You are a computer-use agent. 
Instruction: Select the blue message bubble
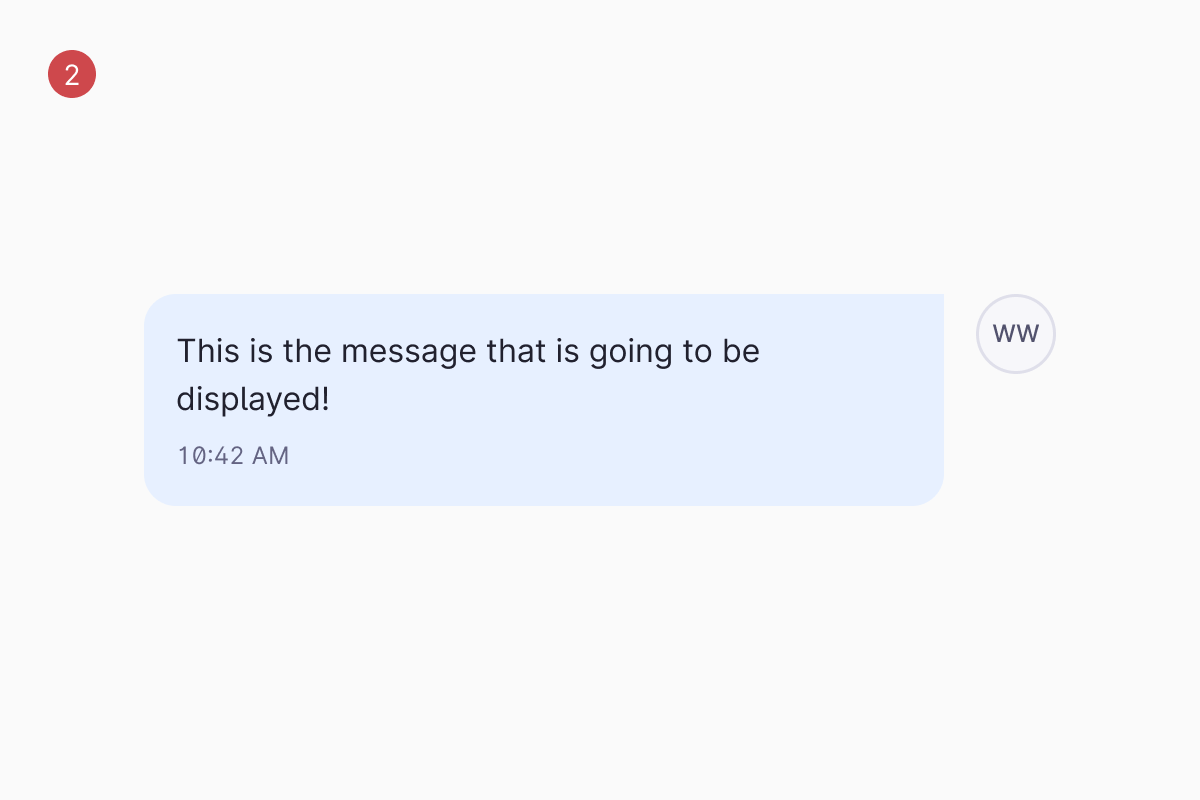click(x=544, y=400)
